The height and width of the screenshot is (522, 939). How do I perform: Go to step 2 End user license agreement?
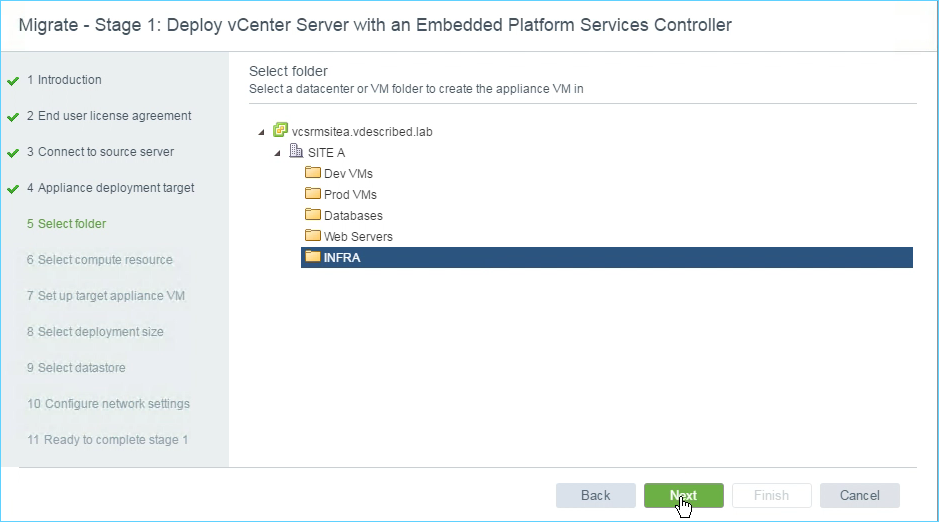point(109,116)
